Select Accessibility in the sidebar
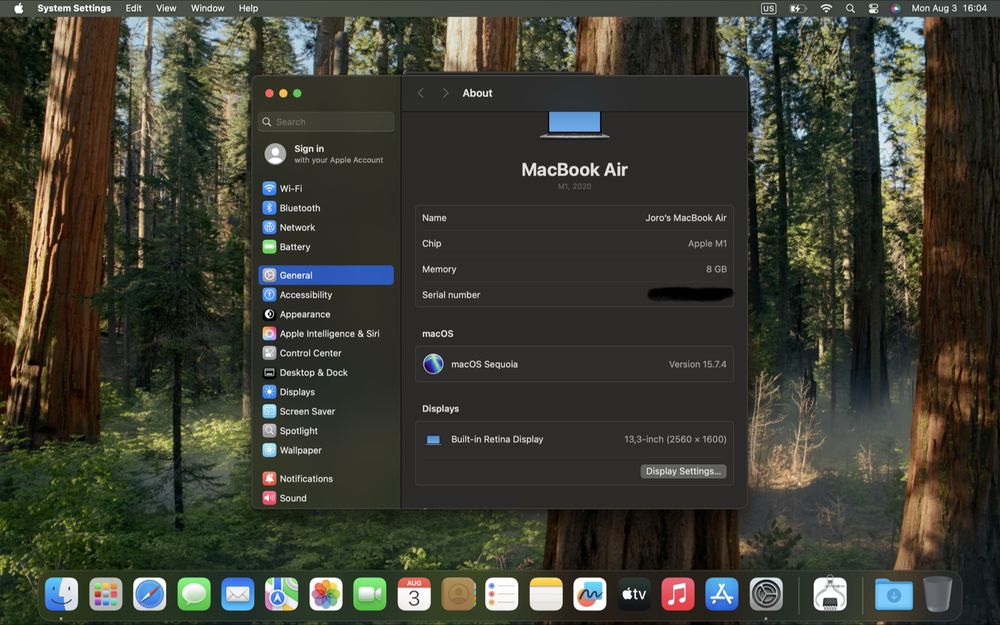 [x=326, y=295]
